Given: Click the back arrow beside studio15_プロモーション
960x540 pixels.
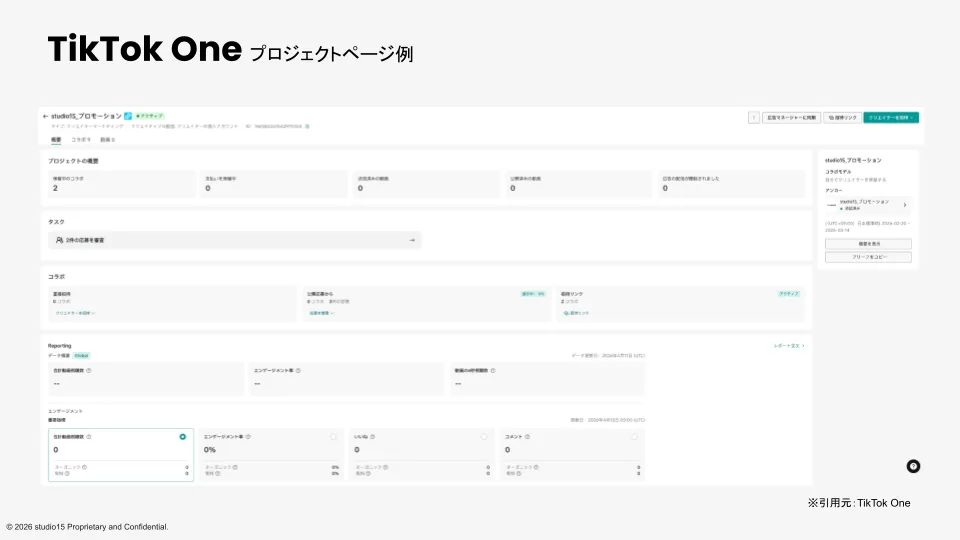Looking at the screenshot, I should 46,116.
